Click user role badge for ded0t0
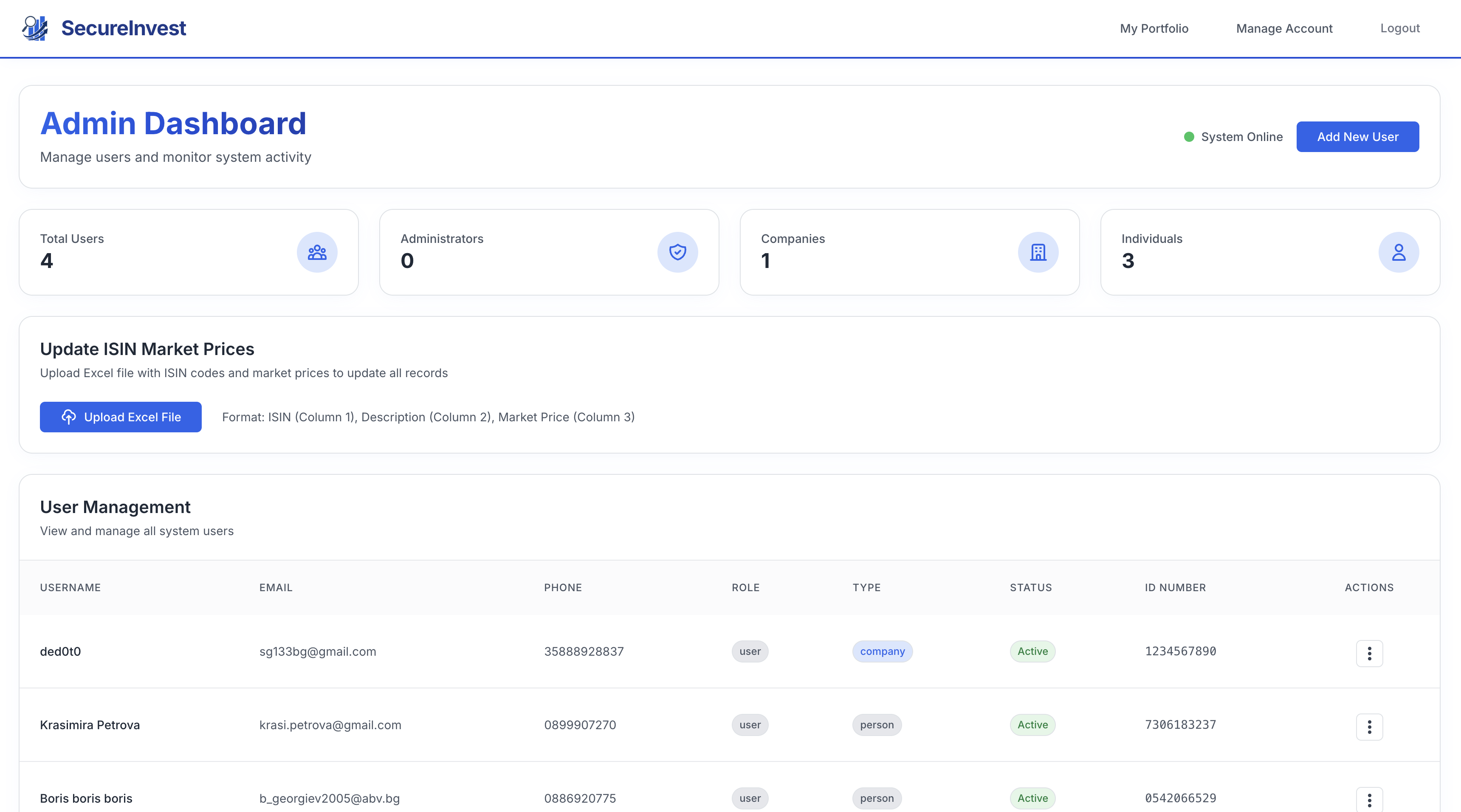Image resolution: width=1461 pixels, height=812 pixels. [750, 651]
